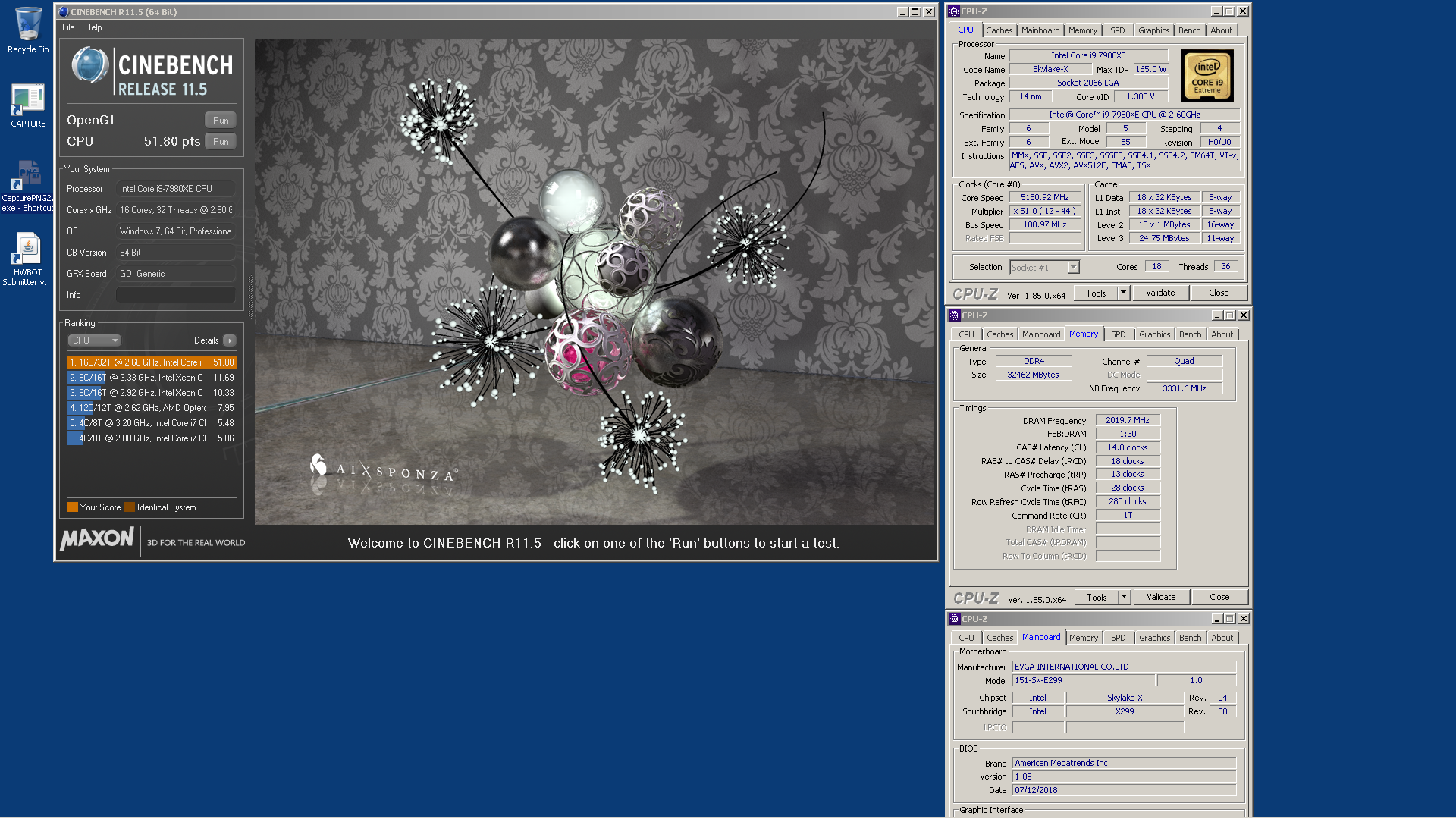Open the File menu in Cinebench

(x=68, y=27)
